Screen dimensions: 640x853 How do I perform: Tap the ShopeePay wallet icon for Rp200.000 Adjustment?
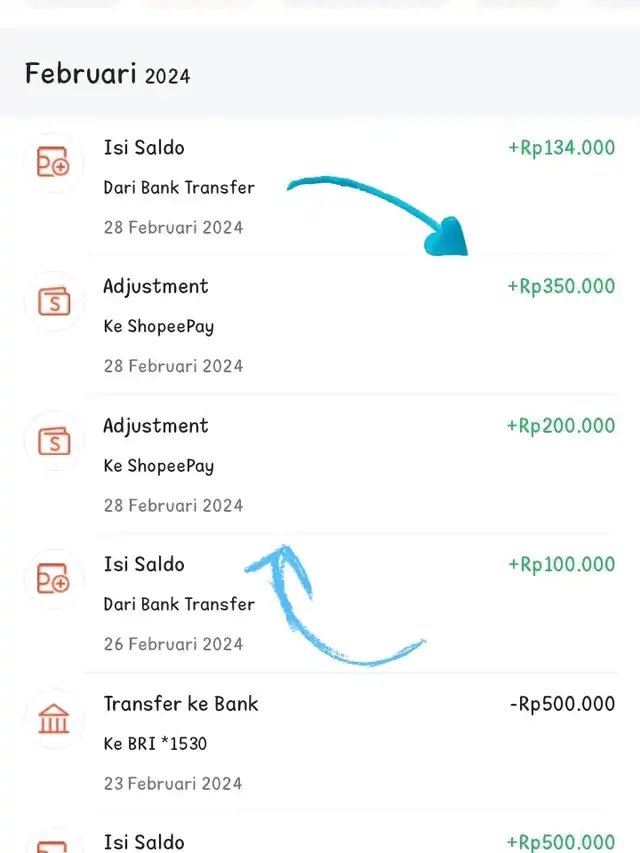(x=54, y=440)
